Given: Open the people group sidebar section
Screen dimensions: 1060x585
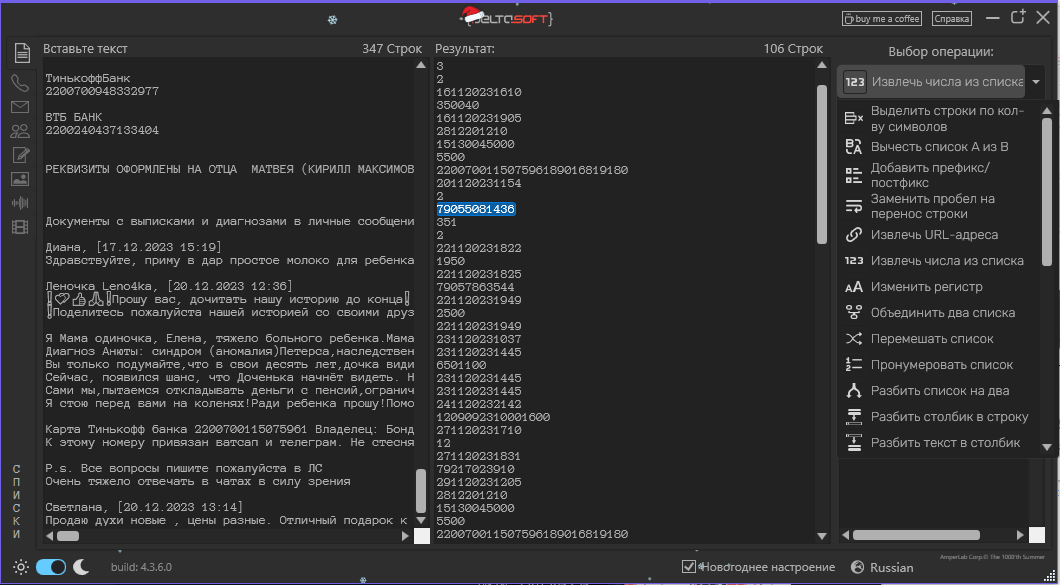Looking at the screenshot, I should [20, 131].
